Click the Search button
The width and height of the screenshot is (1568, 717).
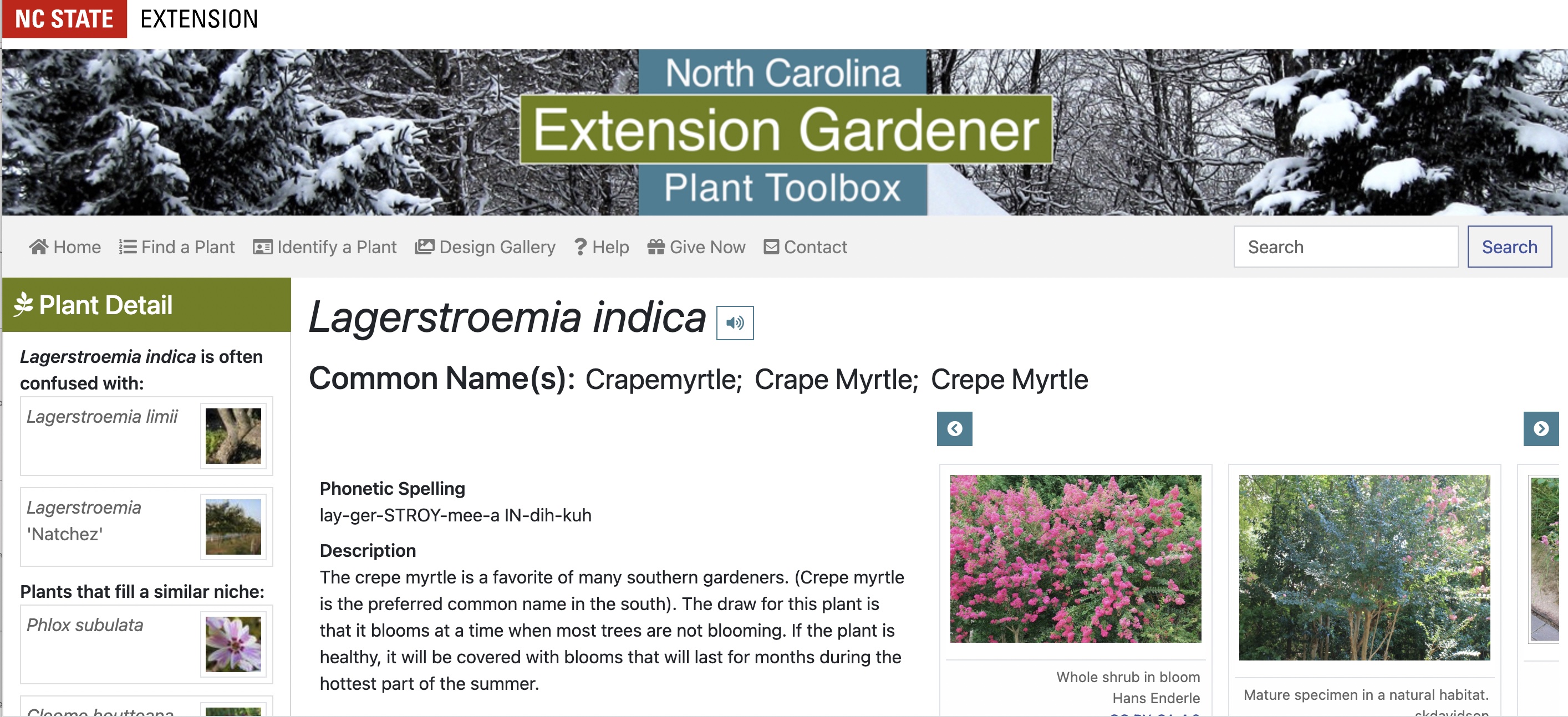(1510, 246)
